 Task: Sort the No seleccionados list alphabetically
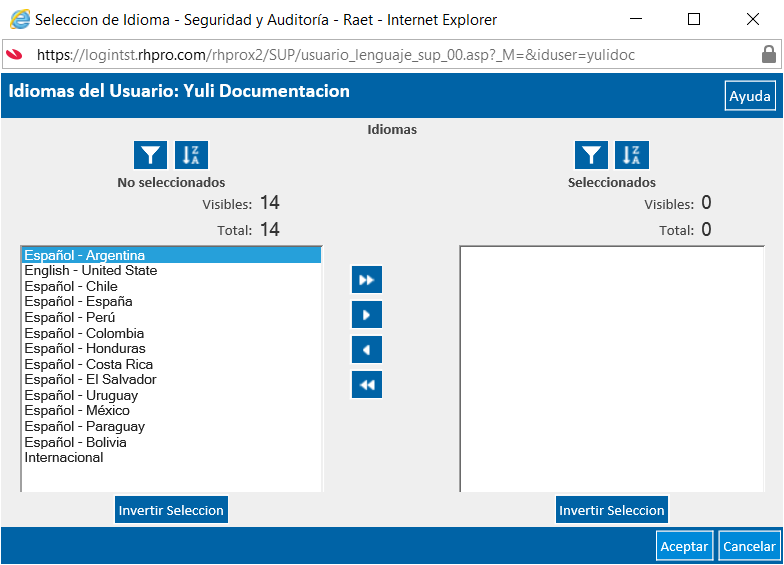191,155
